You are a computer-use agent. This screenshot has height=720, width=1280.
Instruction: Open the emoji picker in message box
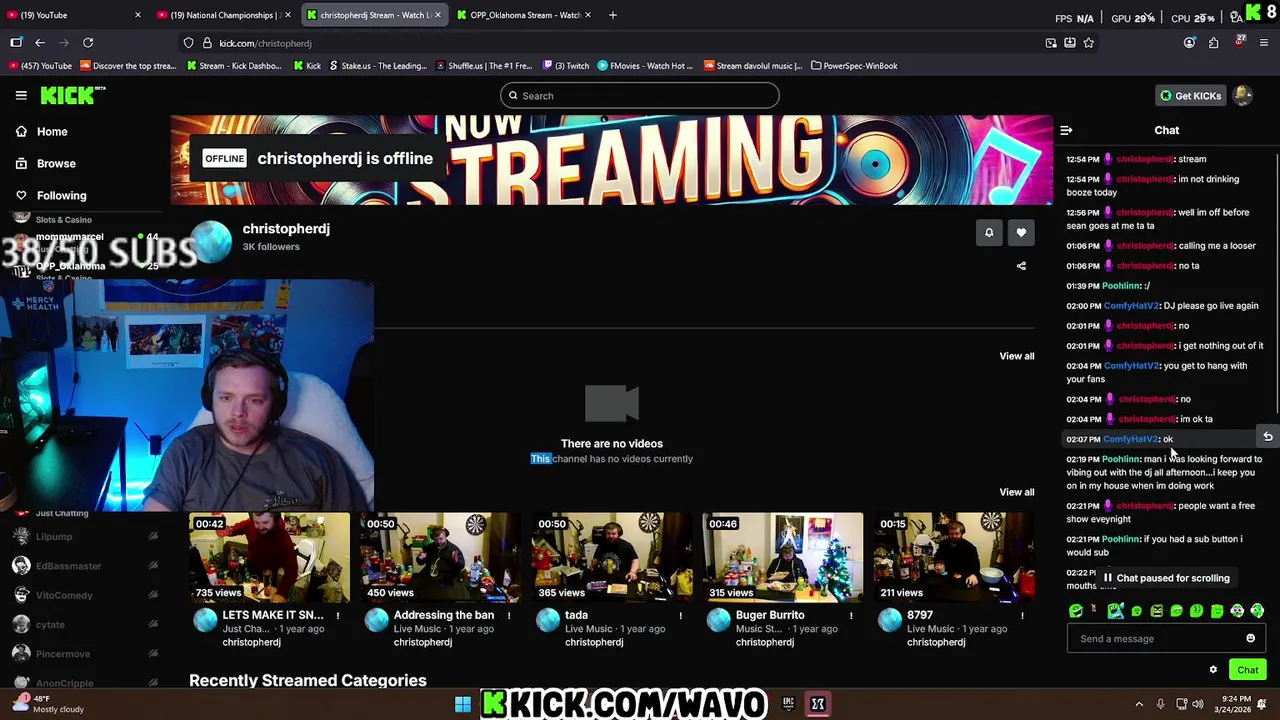(x=1250, y=638)
